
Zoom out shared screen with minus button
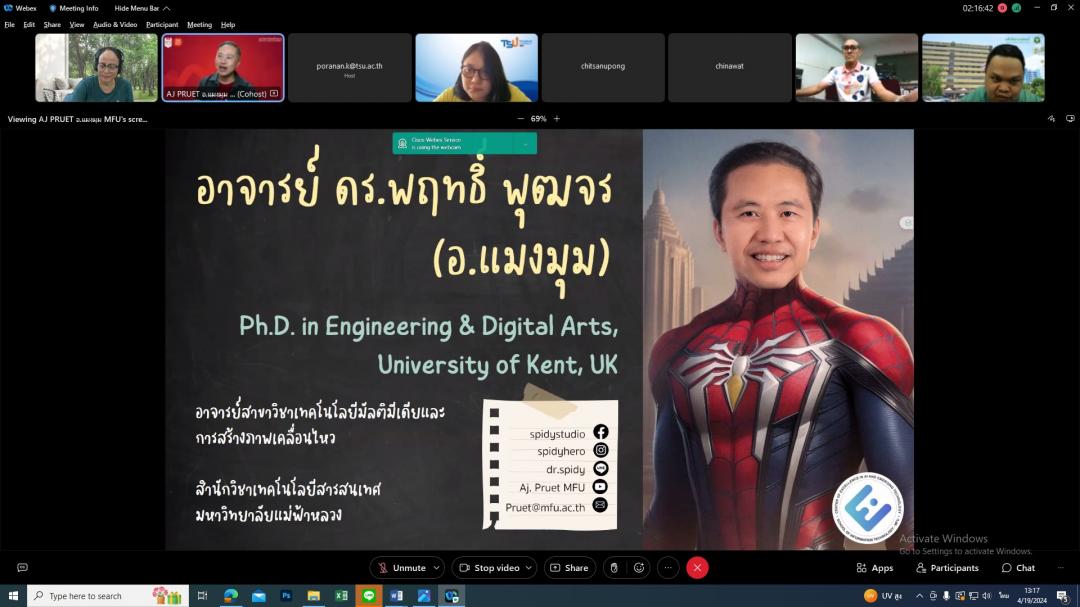click(x=520, y=119)
